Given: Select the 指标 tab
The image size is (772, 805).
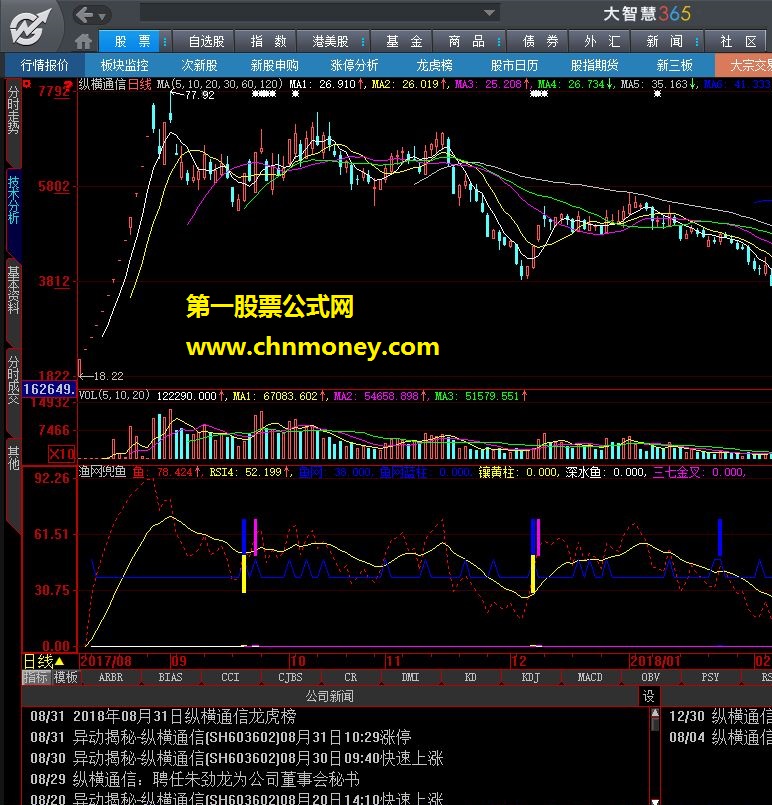Looking at the screenshot, I should coord(35,677).
